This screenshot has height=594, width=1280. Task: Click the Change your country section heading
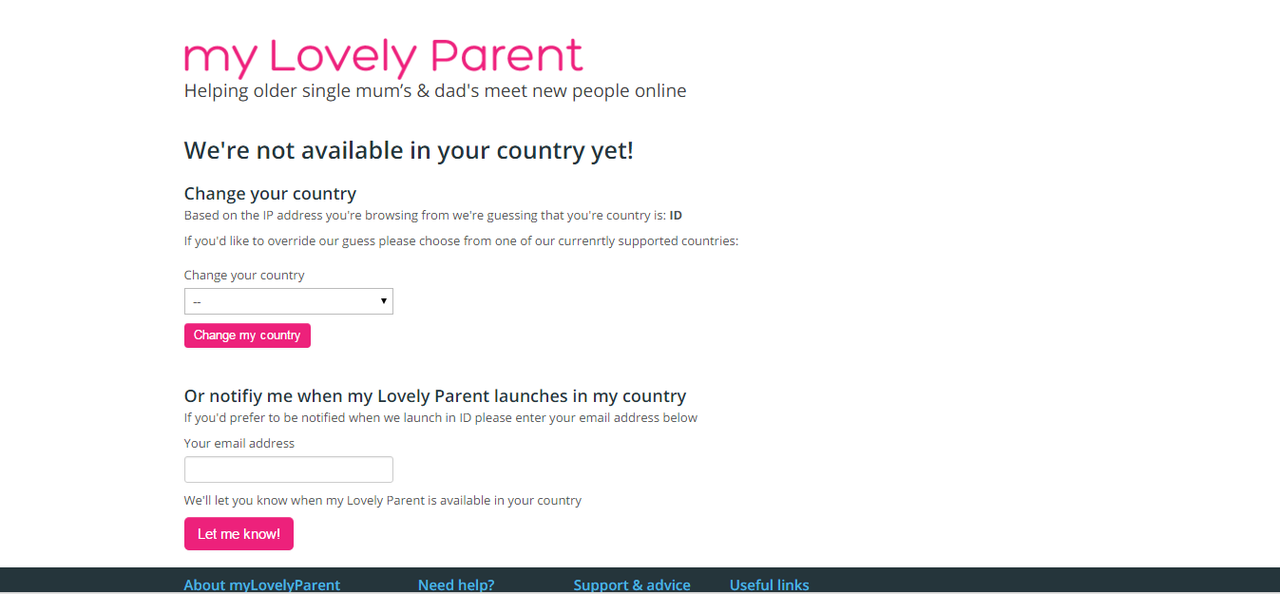270,193
